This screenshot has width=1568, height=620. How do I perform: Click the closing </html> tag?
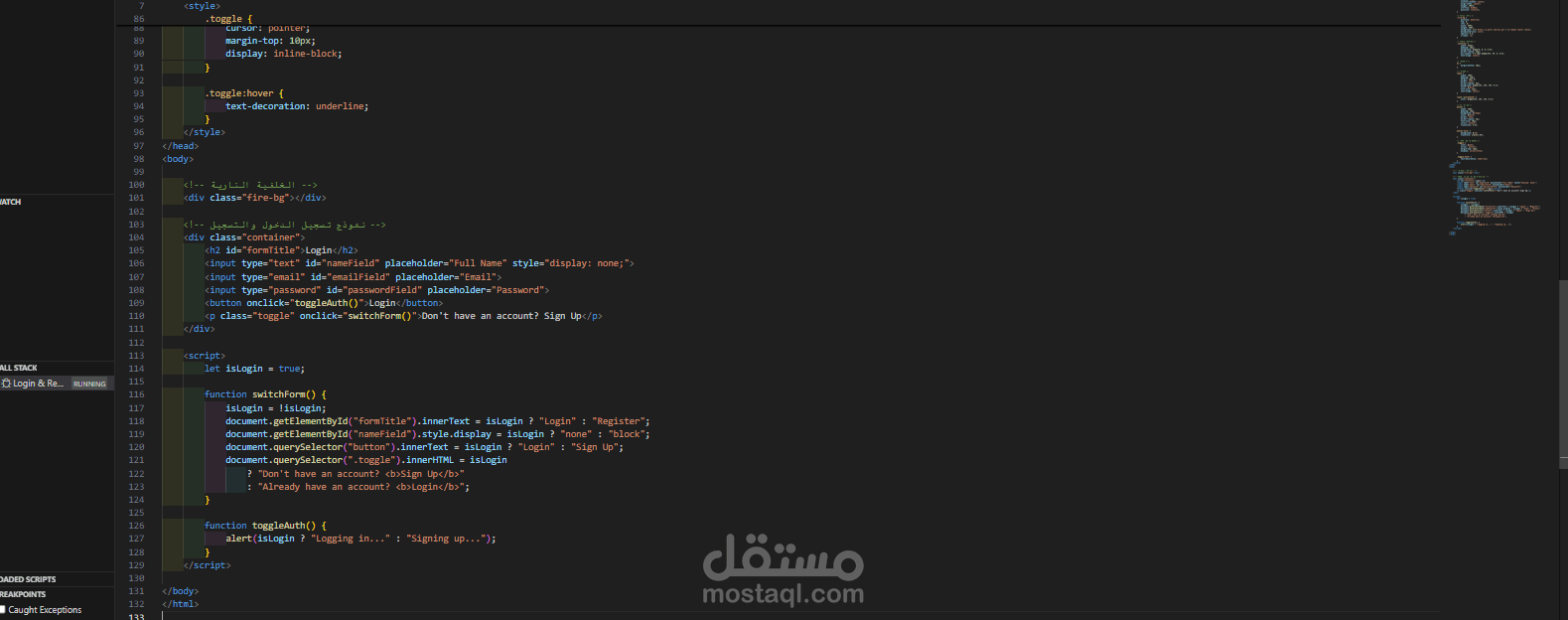(181, 604)
